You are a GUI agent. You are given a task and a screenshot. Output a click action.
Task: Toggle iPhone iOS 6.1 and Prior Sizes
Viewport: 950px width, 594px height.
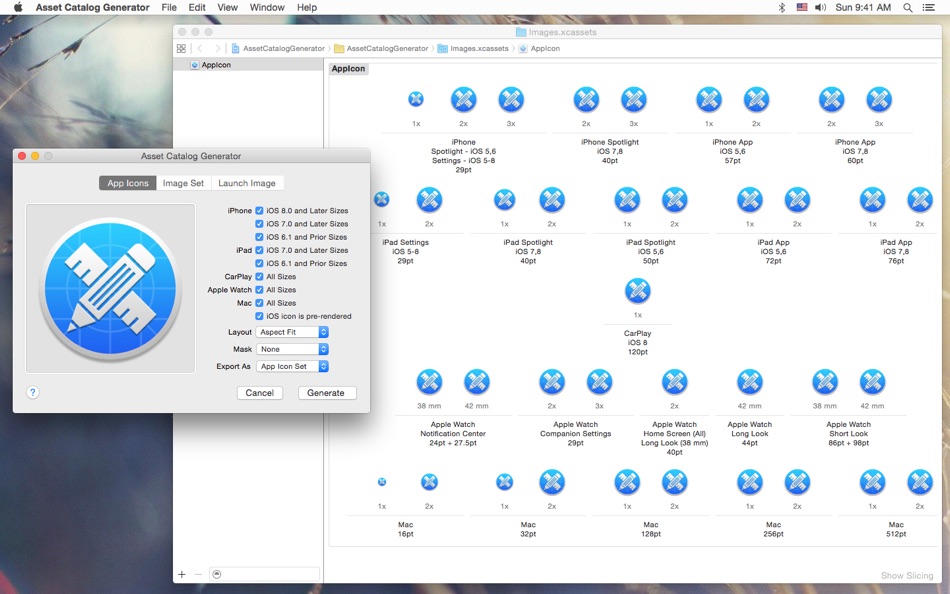(x=259, y=237)
